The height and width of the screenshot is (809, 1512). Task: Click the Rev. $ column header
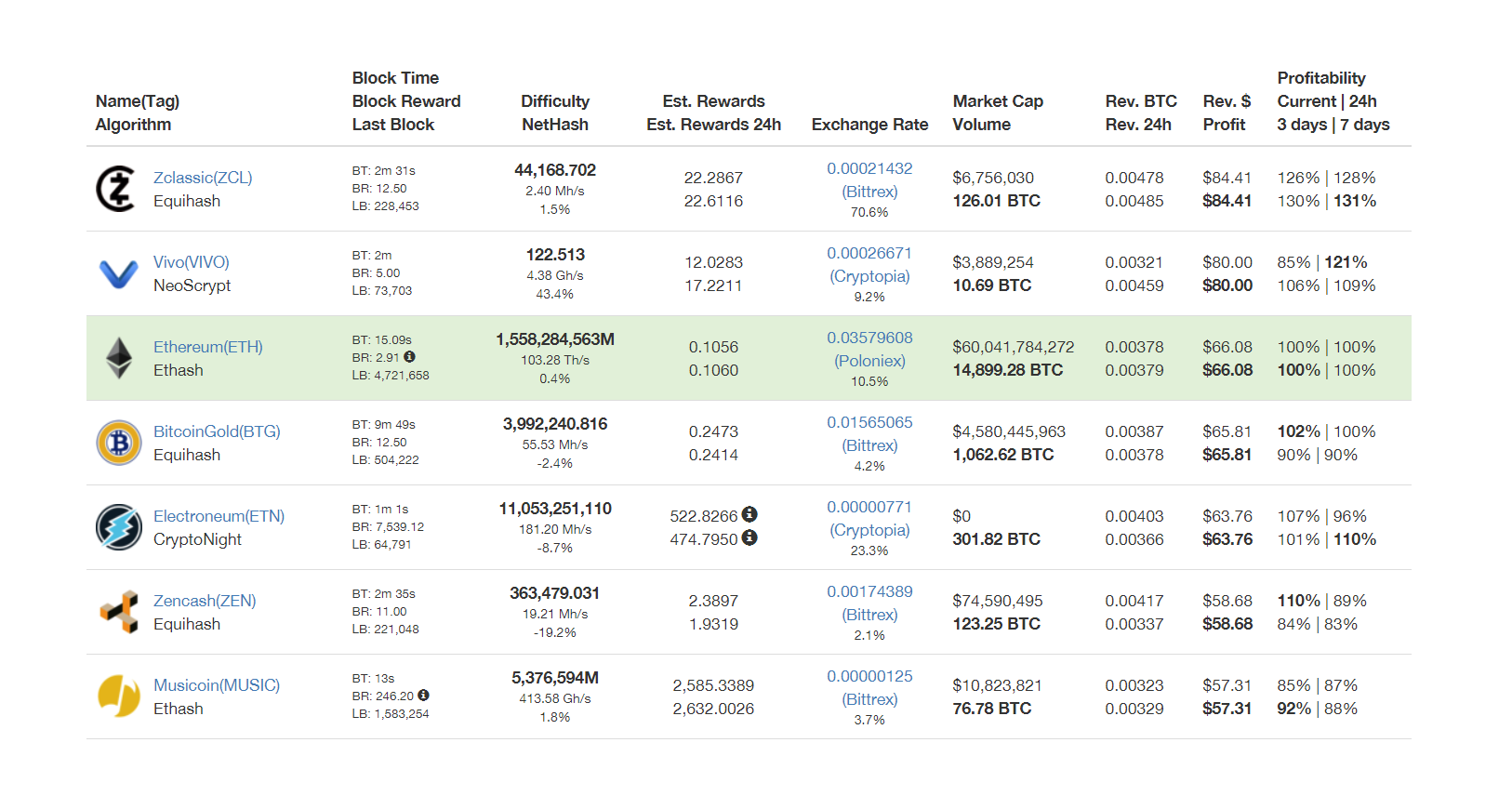point(1227,101)
